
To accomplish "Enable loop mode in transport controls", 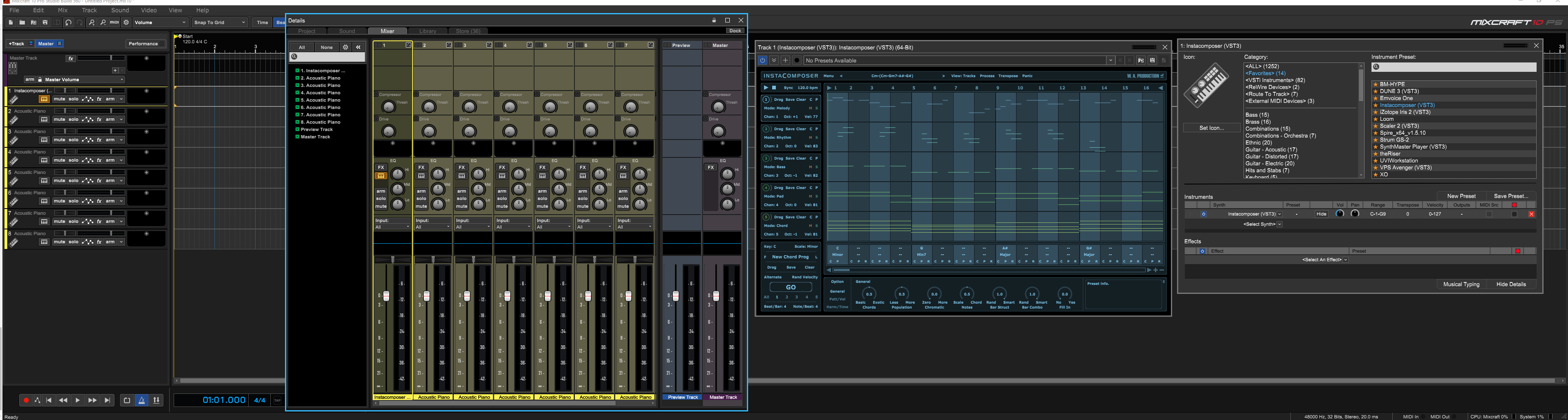I will coord(127,400).
